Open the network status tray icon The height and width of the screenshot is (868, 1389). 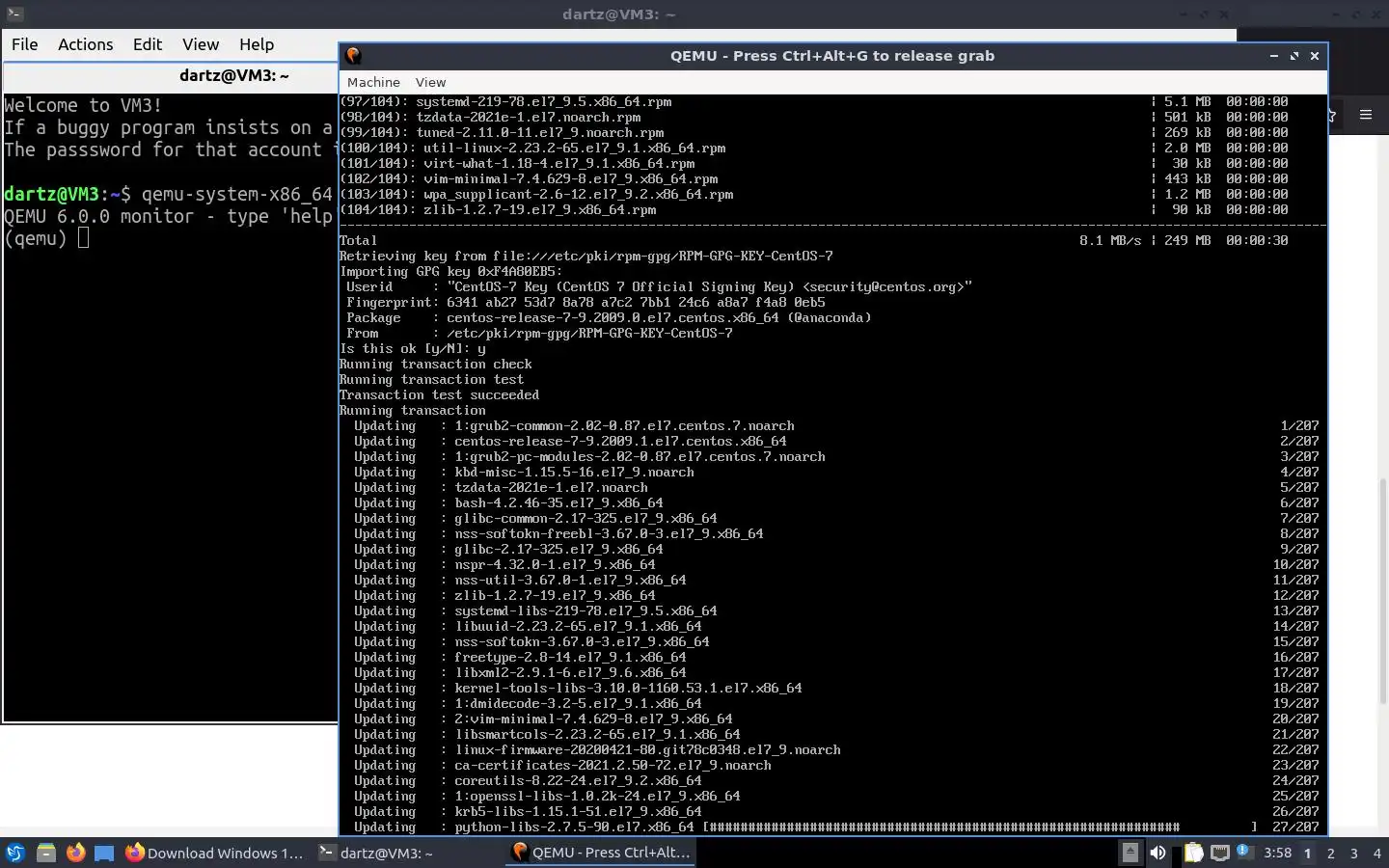[x=1219, y=853]
